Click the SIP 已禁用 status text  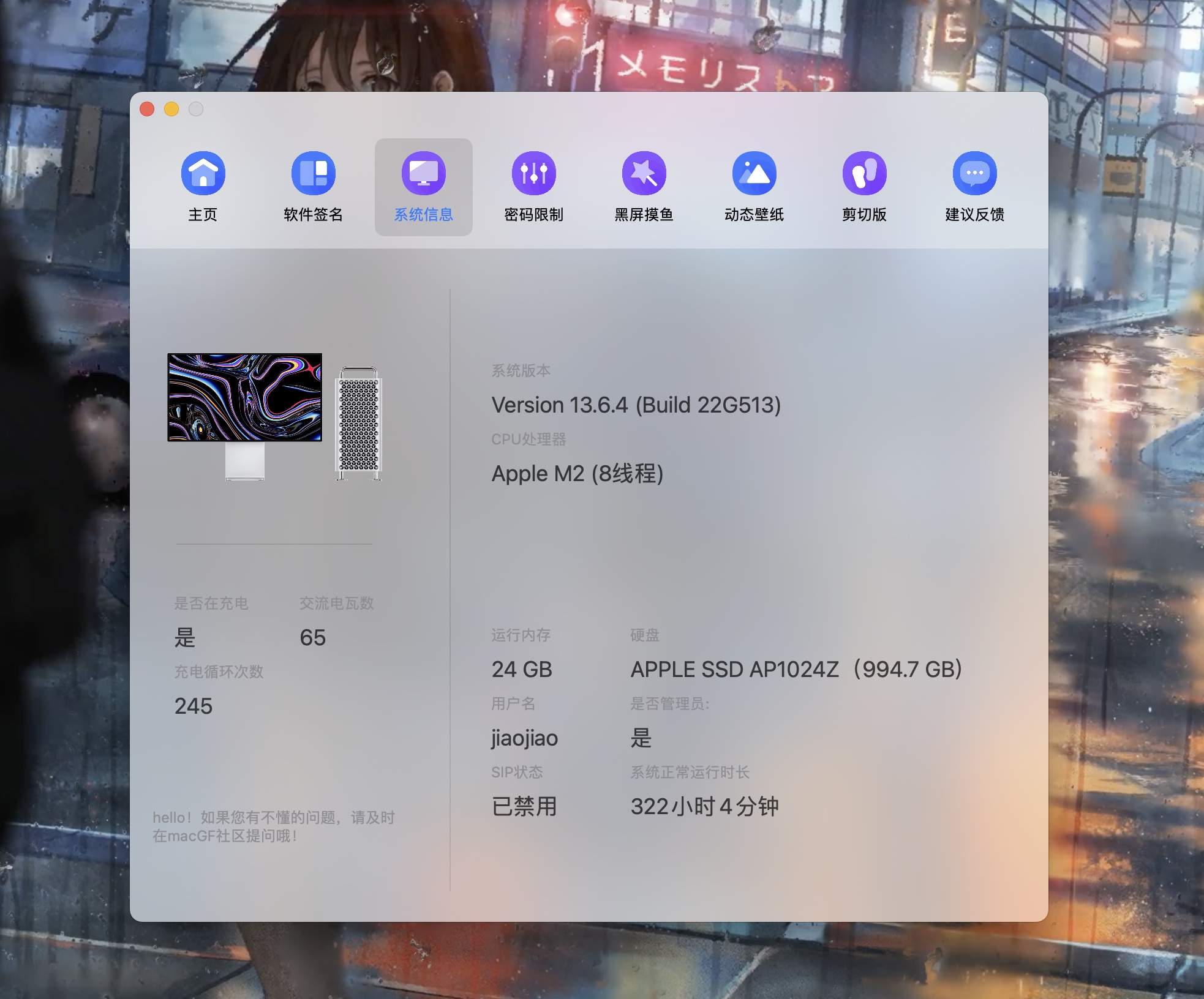(524, 807)
